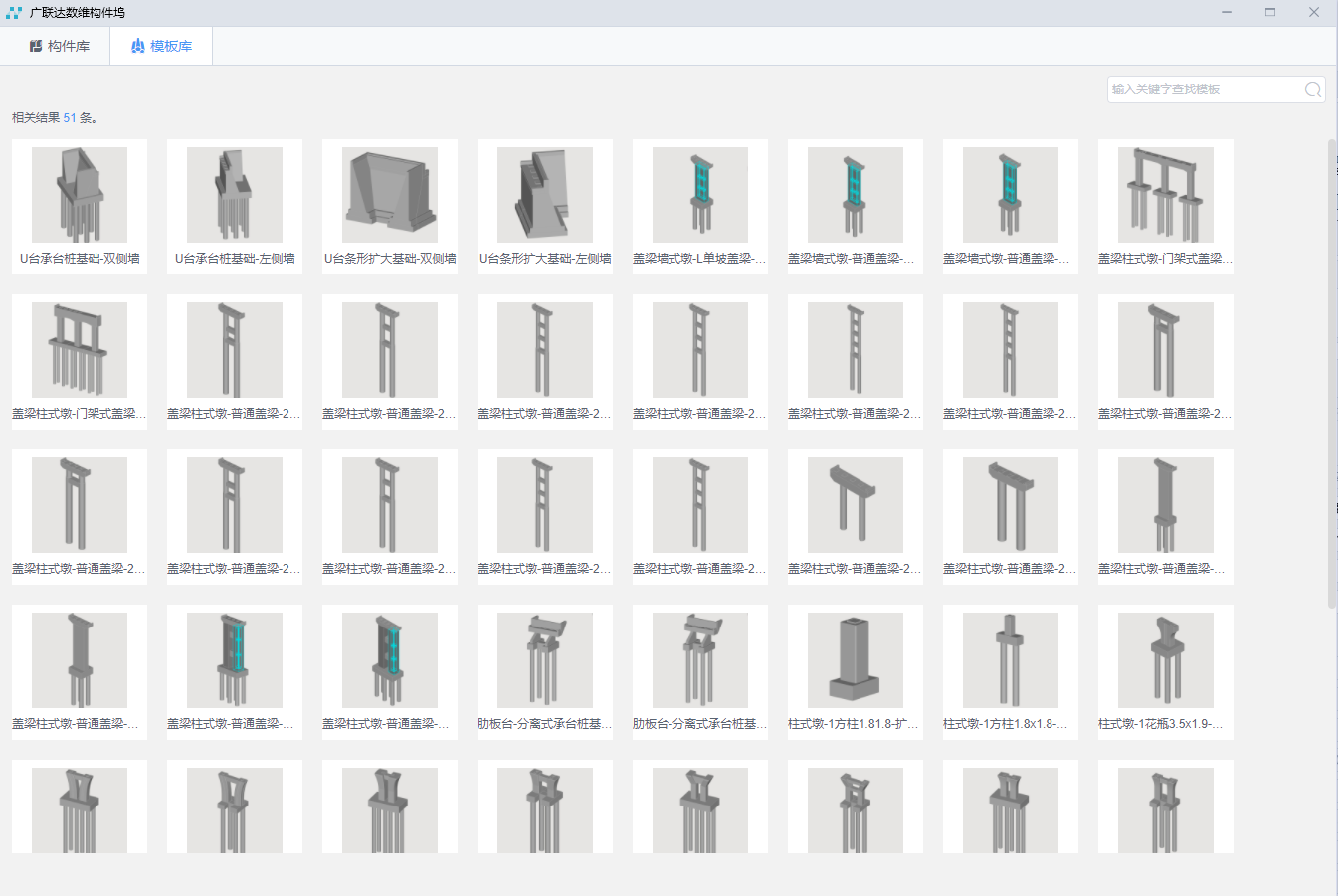Click the 模板库 tab icon

(138, 46)
